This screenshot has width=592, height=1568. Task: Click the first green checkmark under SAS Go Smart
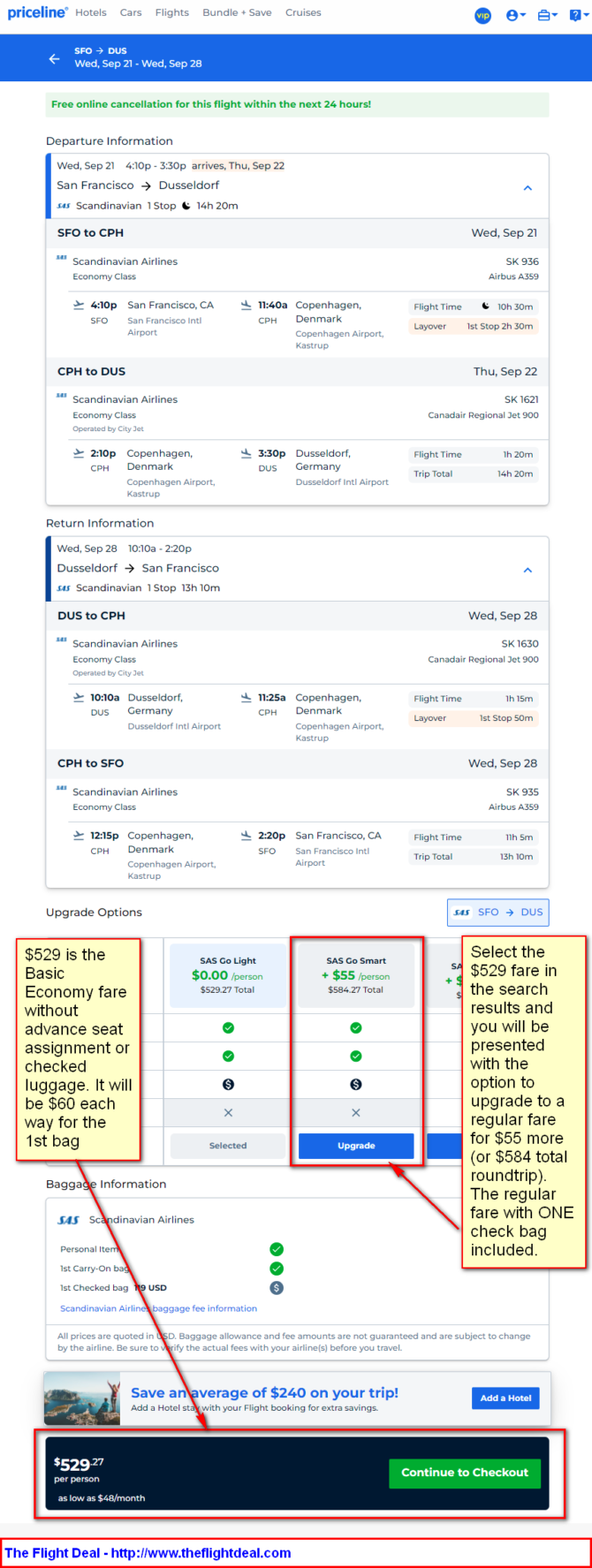(356, 1027)
